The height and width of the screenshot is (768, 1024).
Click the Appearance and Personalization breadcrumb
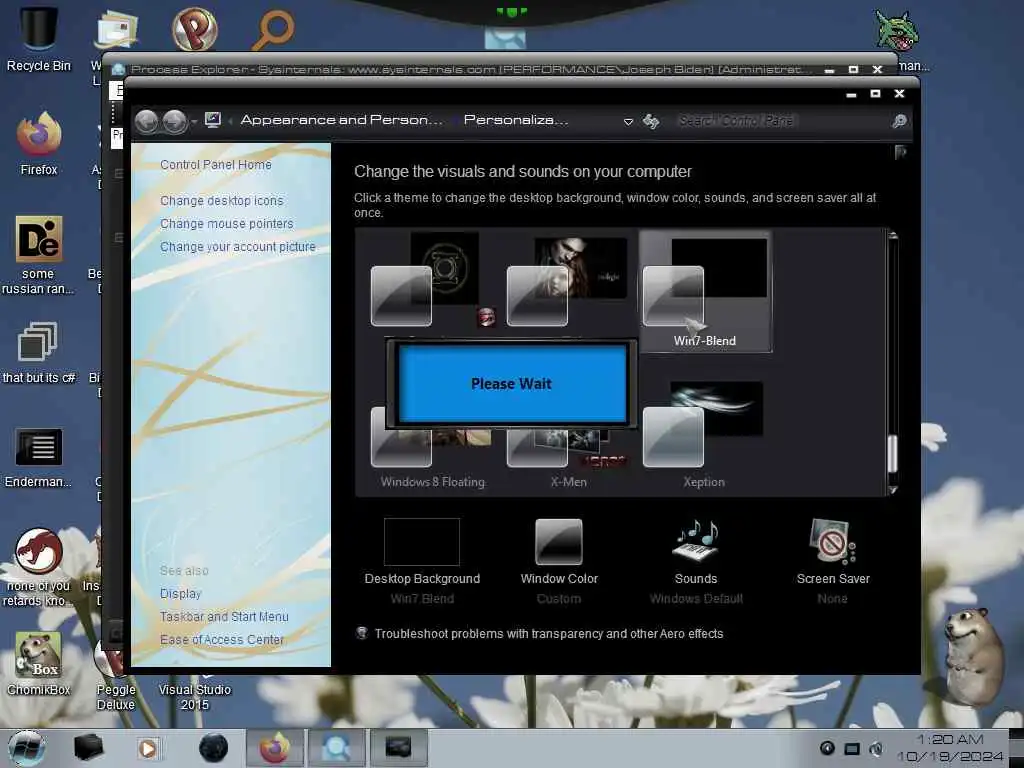pos(342,120)
